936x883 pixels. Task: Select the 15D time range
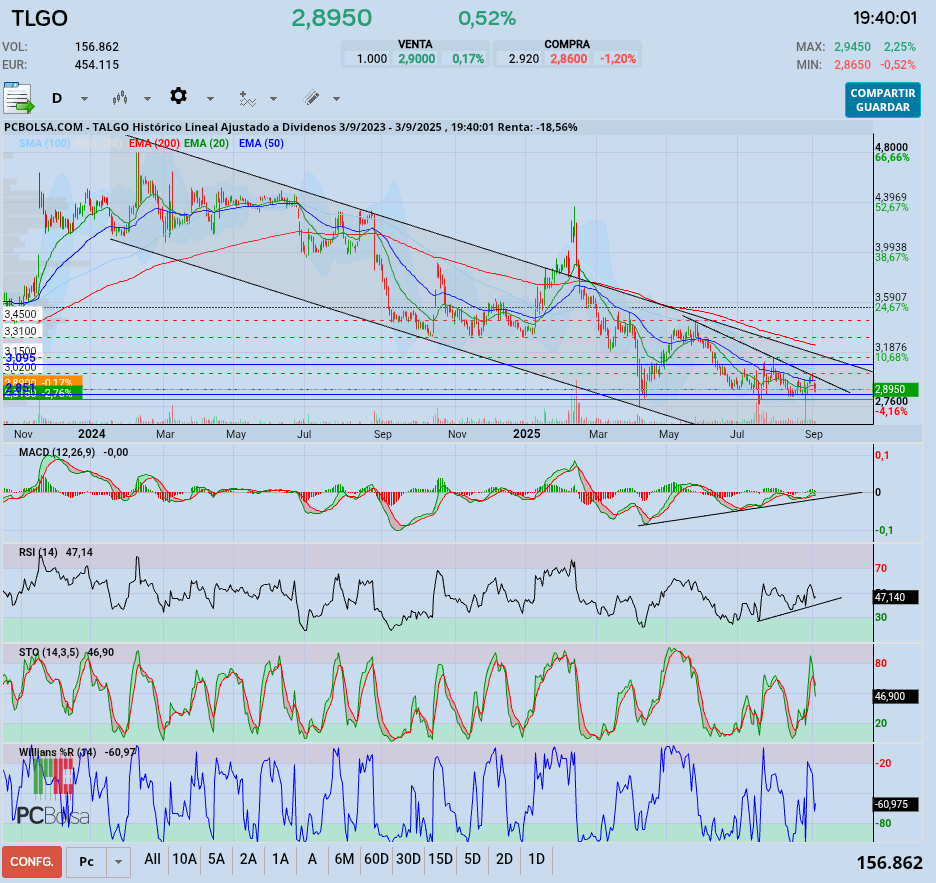[x=441, y=859]
